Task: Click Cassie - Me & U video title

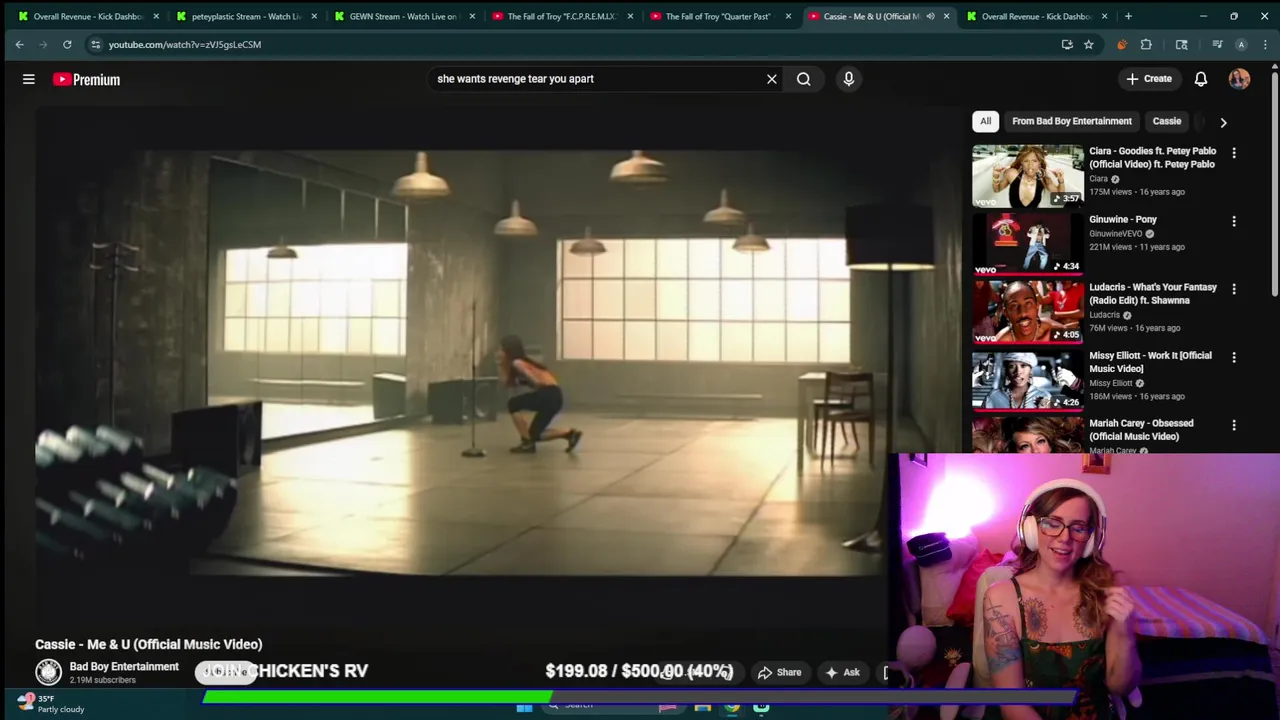Action: pyautogui.click(x=149, y=644)
